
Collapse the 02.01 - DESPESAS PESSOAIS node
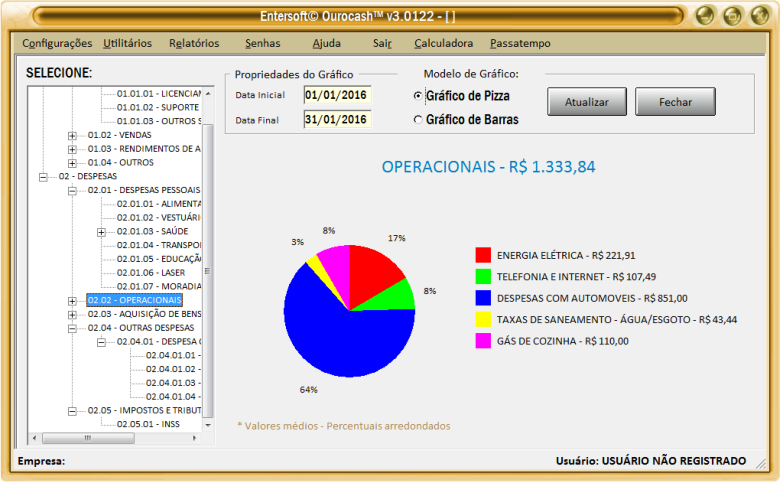click(72, 190)
